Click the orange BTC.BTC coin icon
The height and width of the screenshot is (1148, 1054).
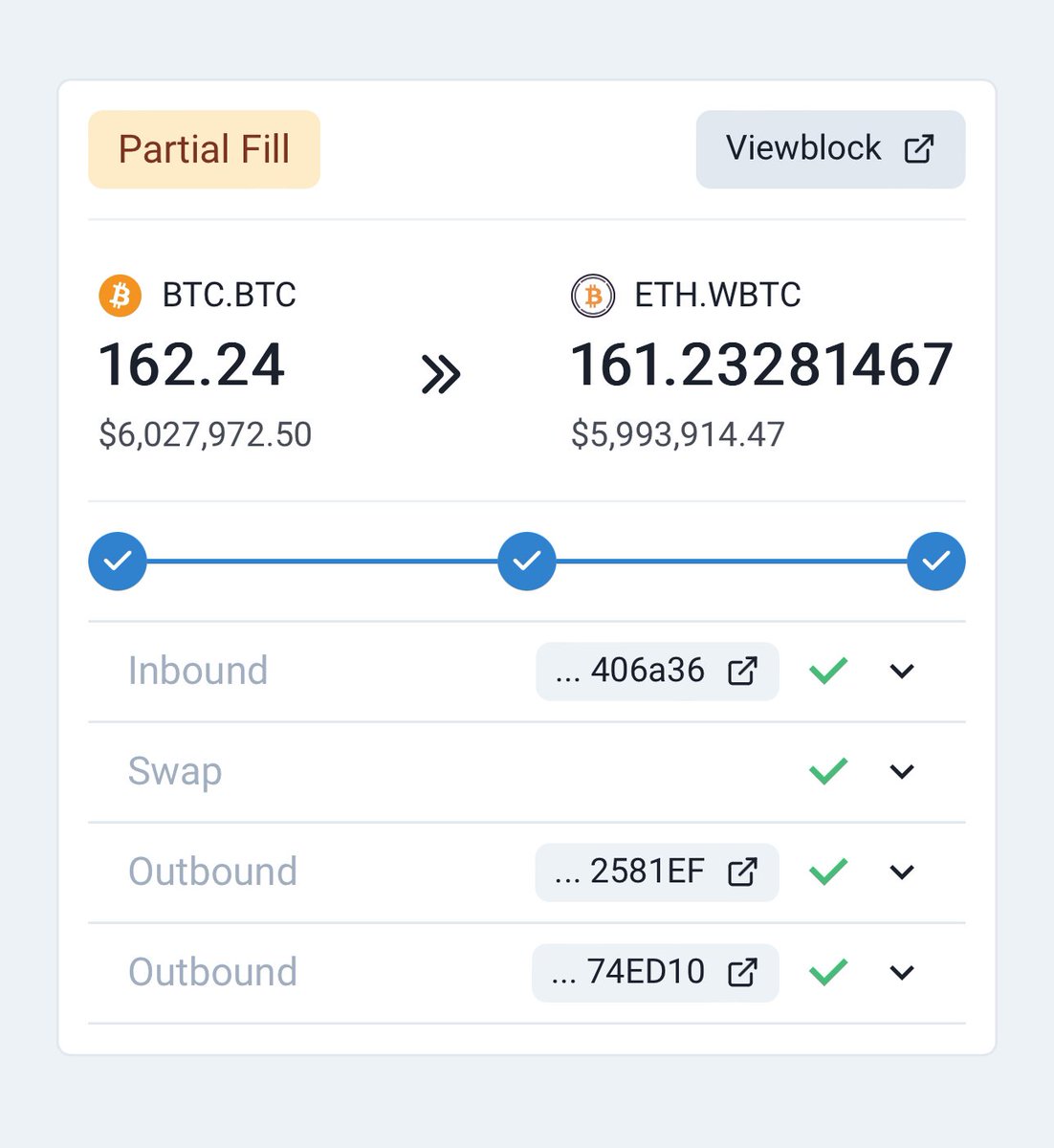(x=121, y=296)
